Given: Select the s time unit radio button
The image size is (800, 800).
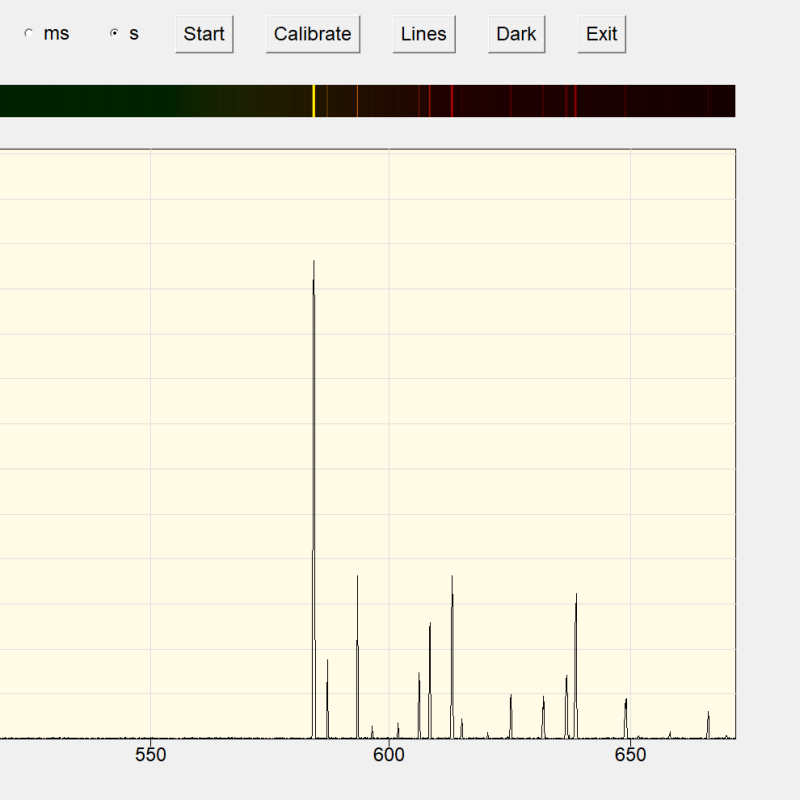Looking at the screenshot, I should (x=115, y=33).
